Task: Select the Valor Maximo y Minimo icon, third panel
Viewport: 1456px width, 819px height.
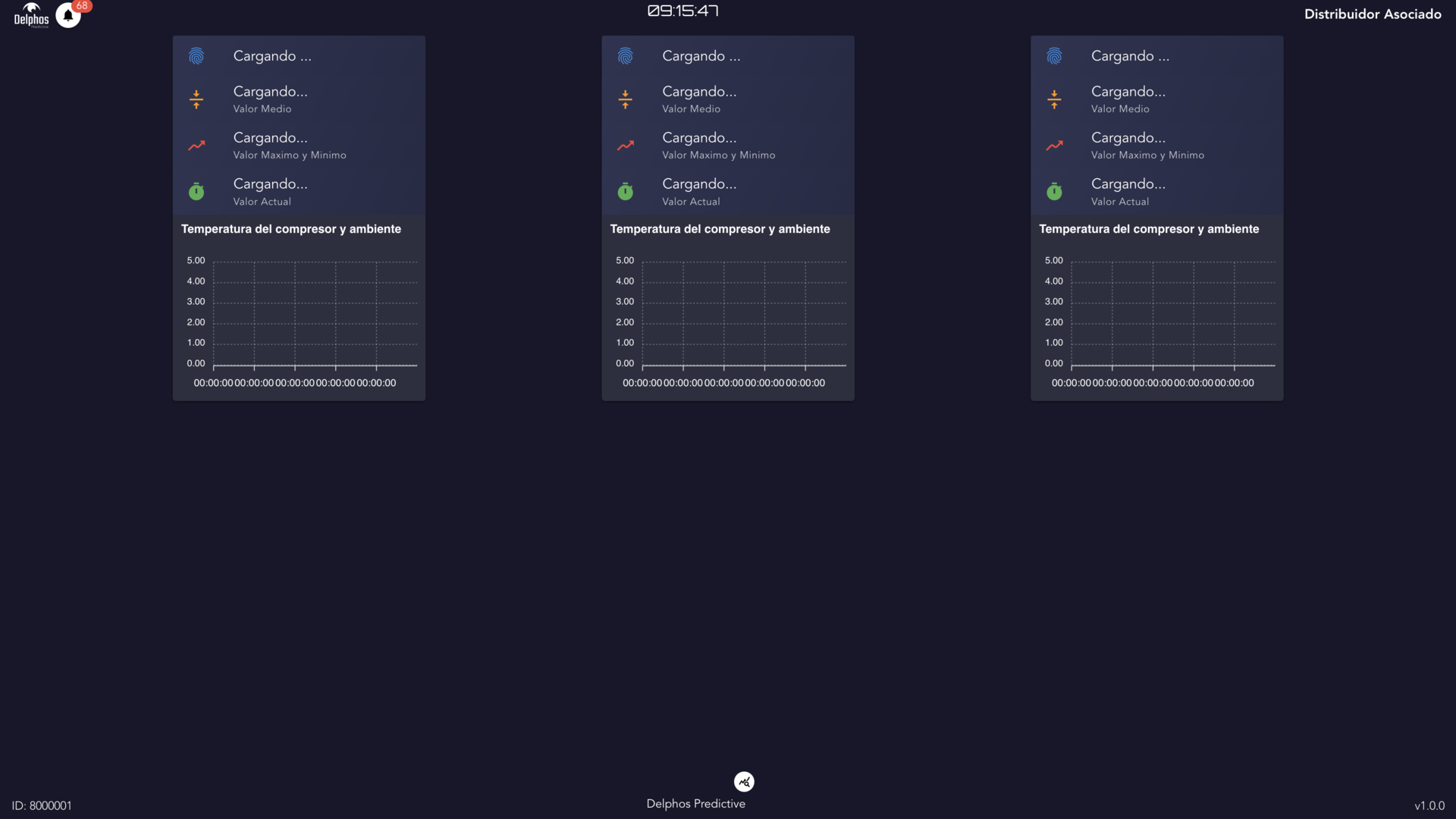Action: click(1054, 146)
